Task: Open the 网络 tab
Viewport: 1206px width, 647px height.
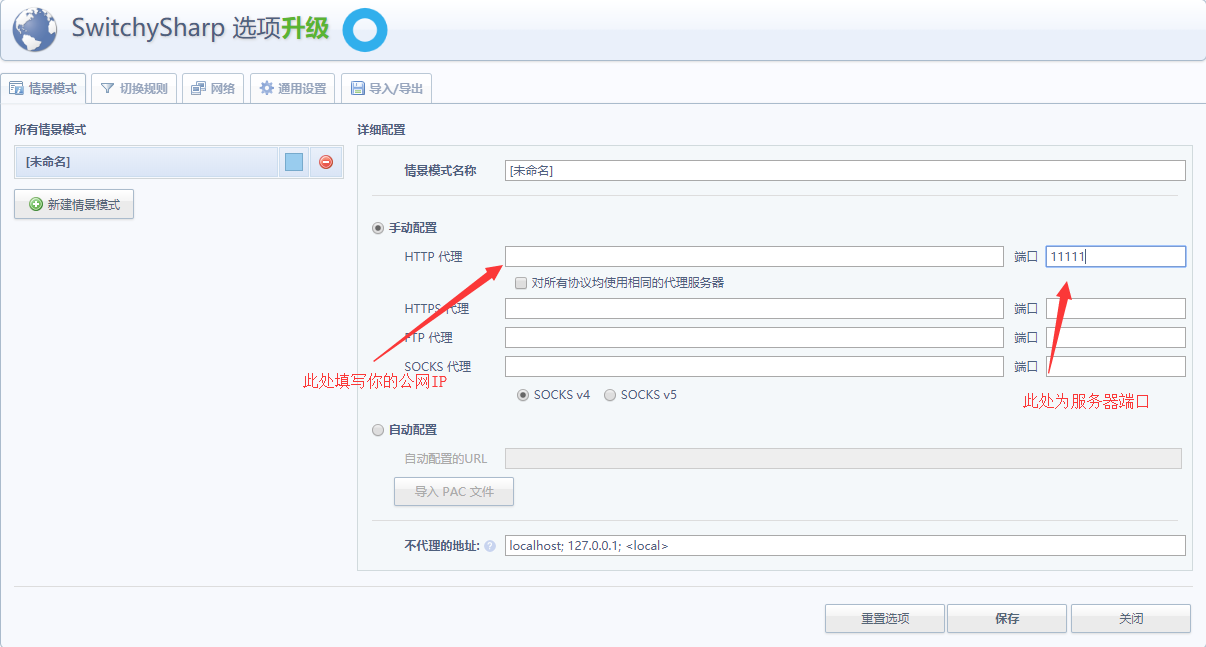Action: coord(213,88)
